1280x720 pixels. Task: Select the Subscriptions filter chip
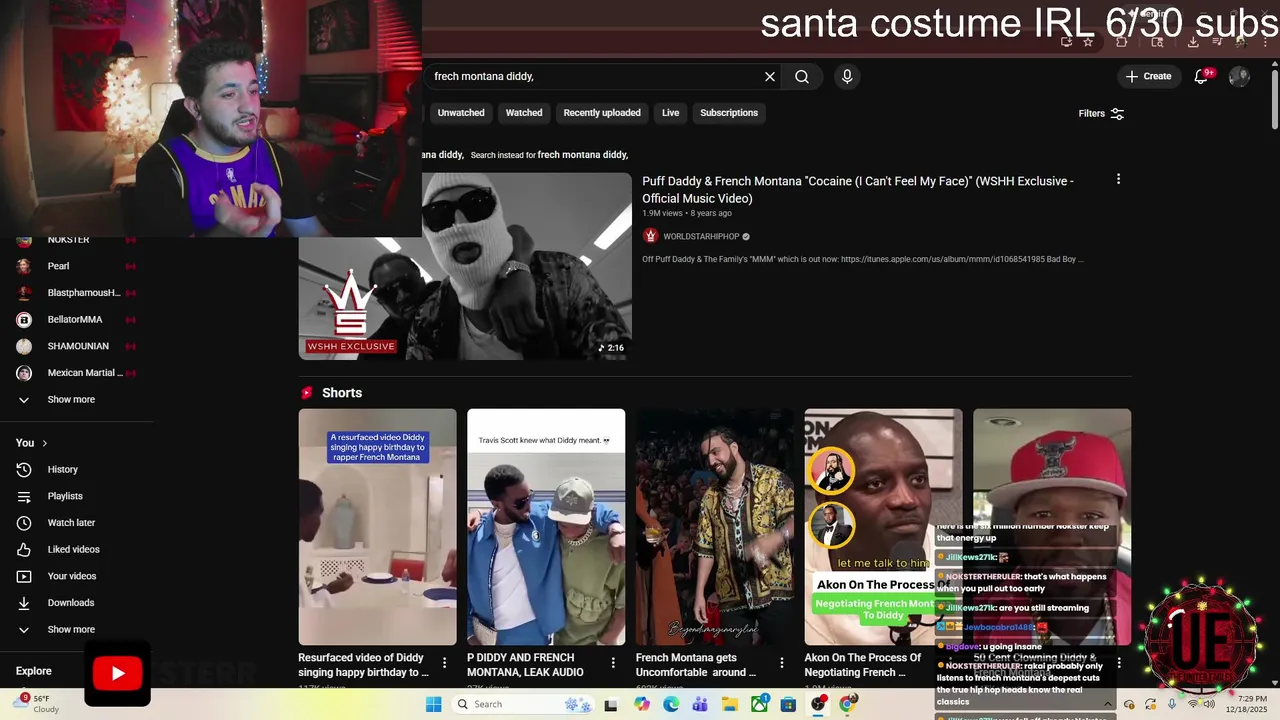click(729, 113)
